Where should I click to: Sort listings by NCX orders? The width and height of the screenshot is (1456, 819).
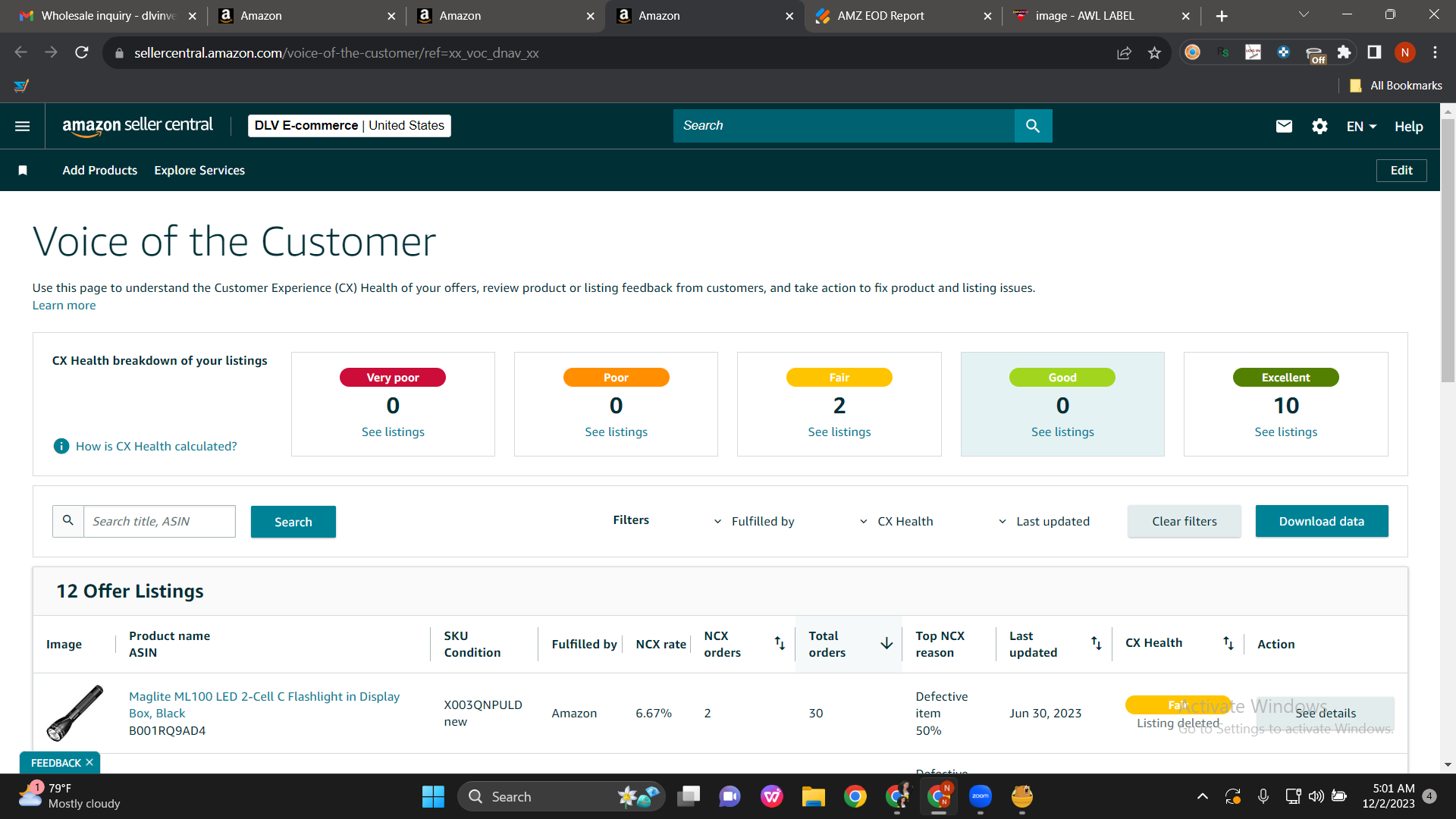coord(780,644)
